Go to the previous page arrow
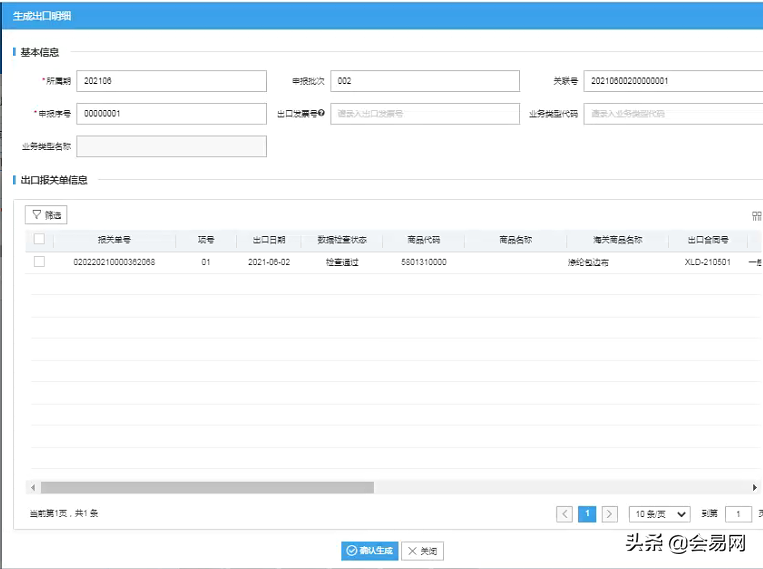 coord(565,514)
